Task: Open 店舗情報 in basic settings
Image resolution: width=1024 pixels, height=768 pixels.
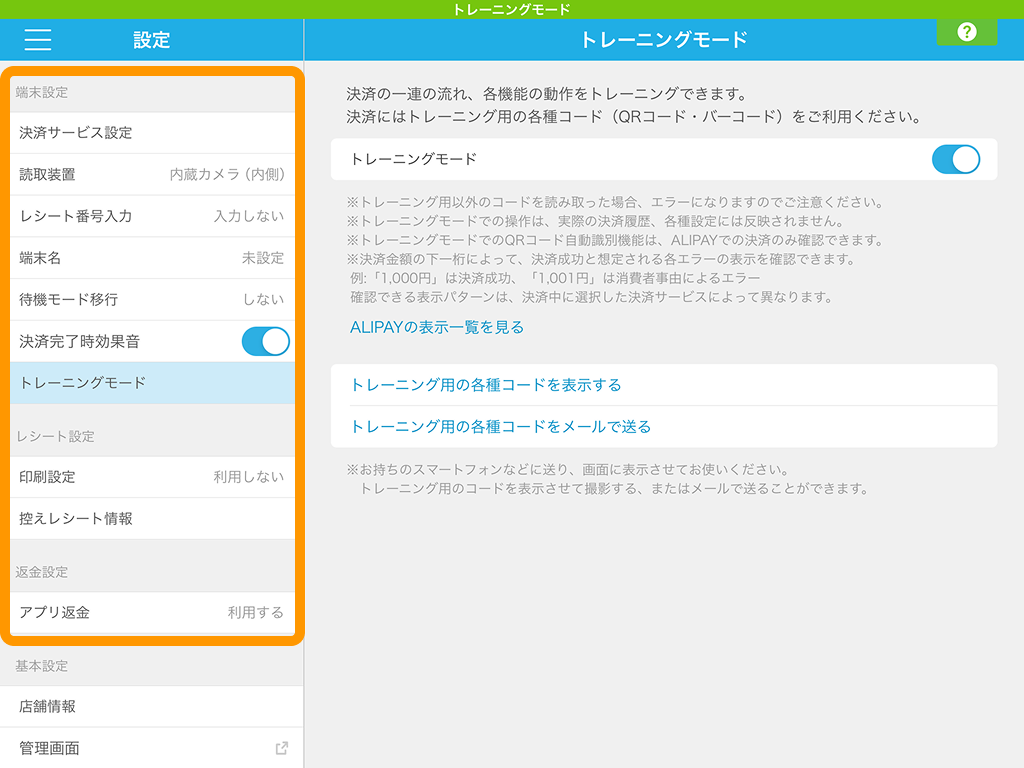Action: pyautogui.click(x=152, y=706)
